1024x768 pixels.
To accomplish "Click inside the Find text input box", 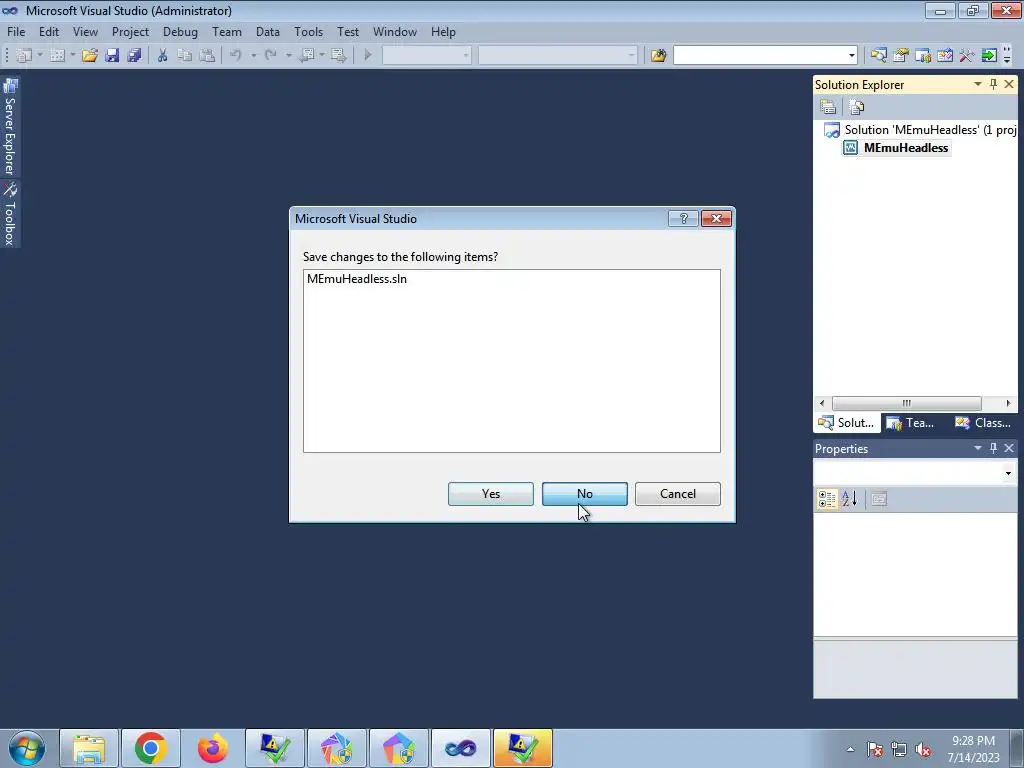I will pyautogui.click(x=760, y=56).
